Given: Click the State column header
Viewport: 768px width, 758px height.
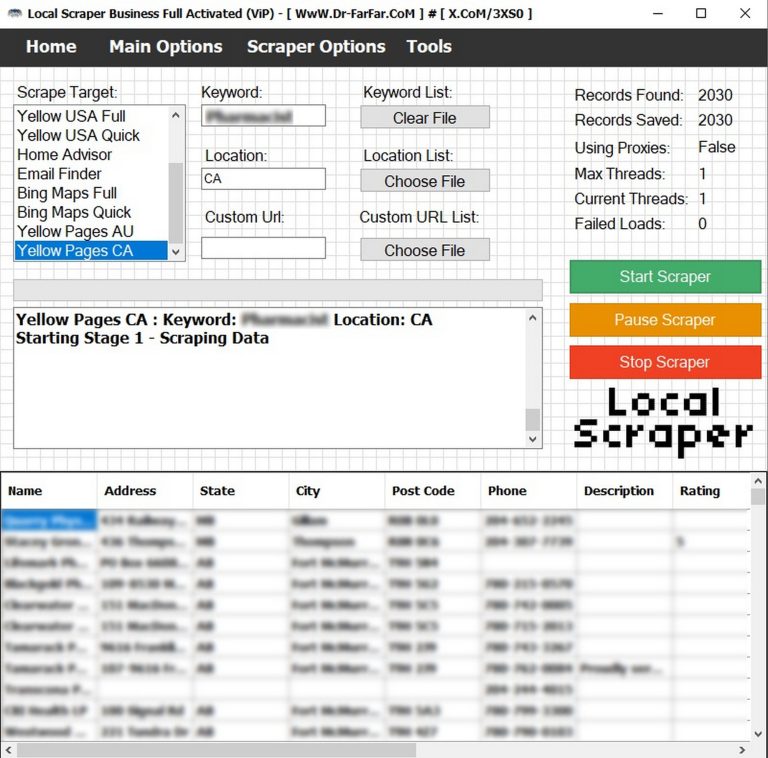Looking at the screenshot, I should [x=240, y=491].
